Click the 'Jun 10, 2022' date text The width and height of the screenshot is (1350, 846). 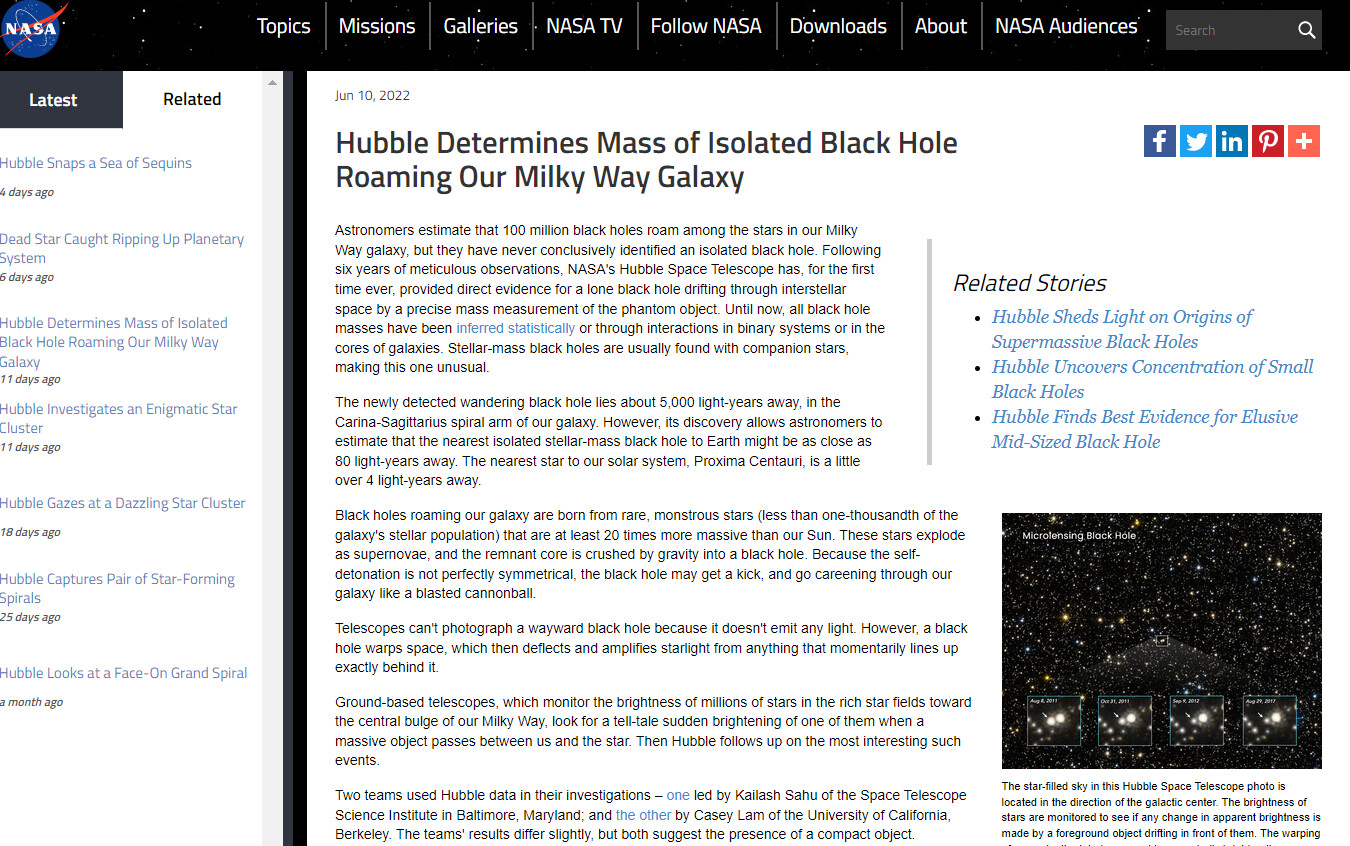click(372, 96)
